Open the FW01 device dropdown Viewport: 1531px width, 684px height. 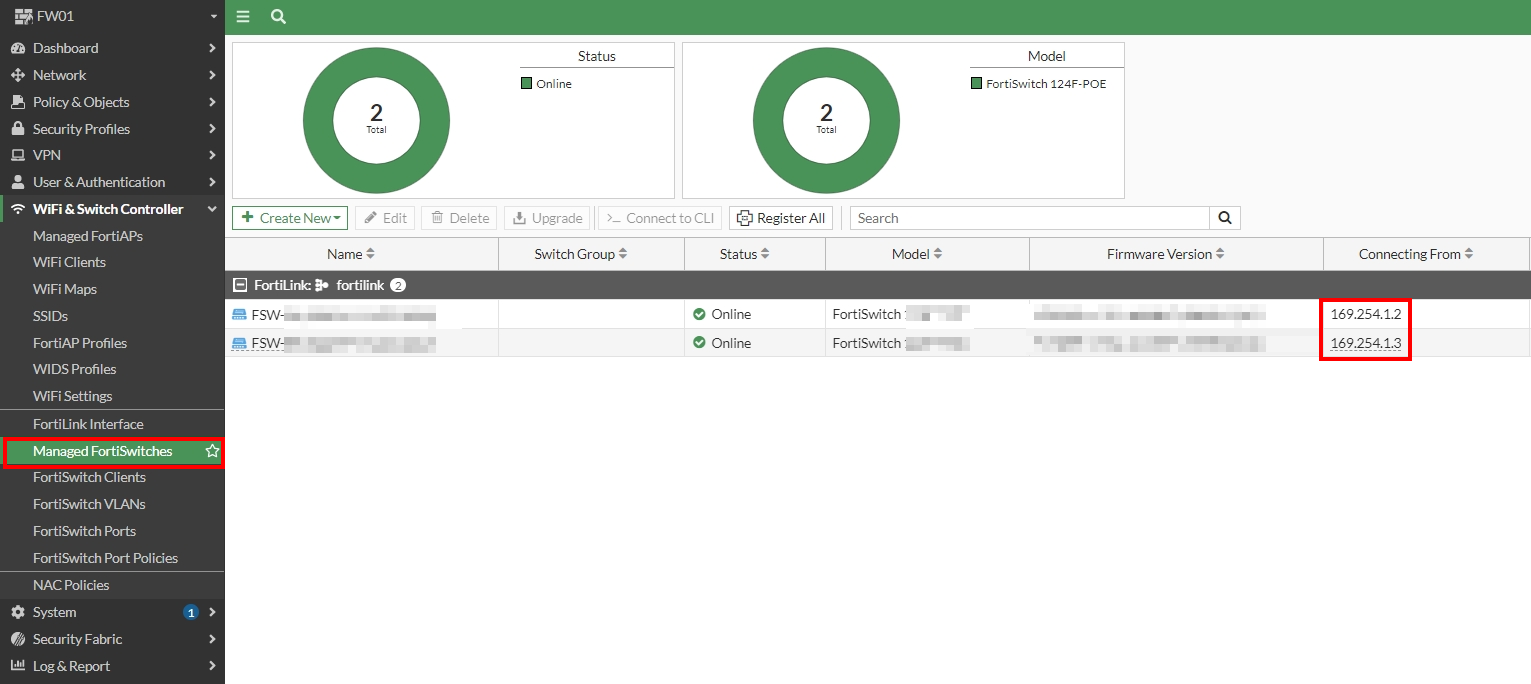[x=213, y=17]
